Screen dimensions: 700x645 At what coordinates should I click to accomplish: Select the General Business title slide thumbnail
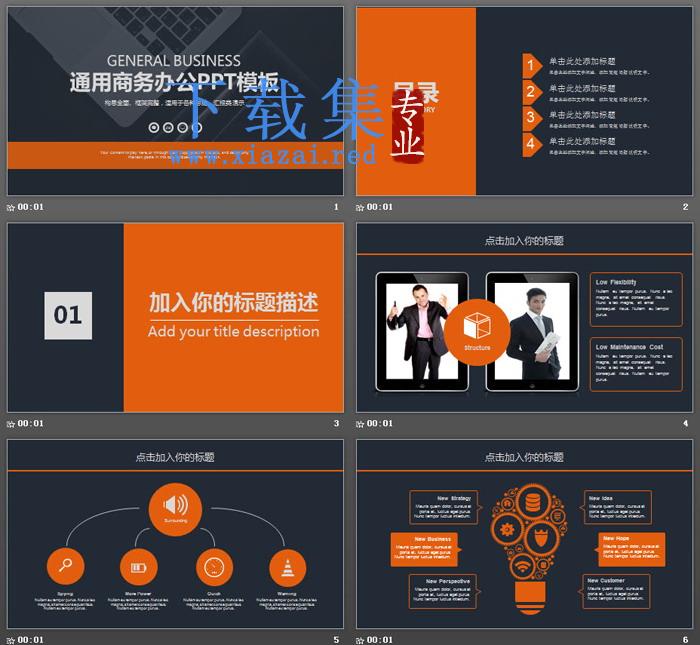click(175, 101)
